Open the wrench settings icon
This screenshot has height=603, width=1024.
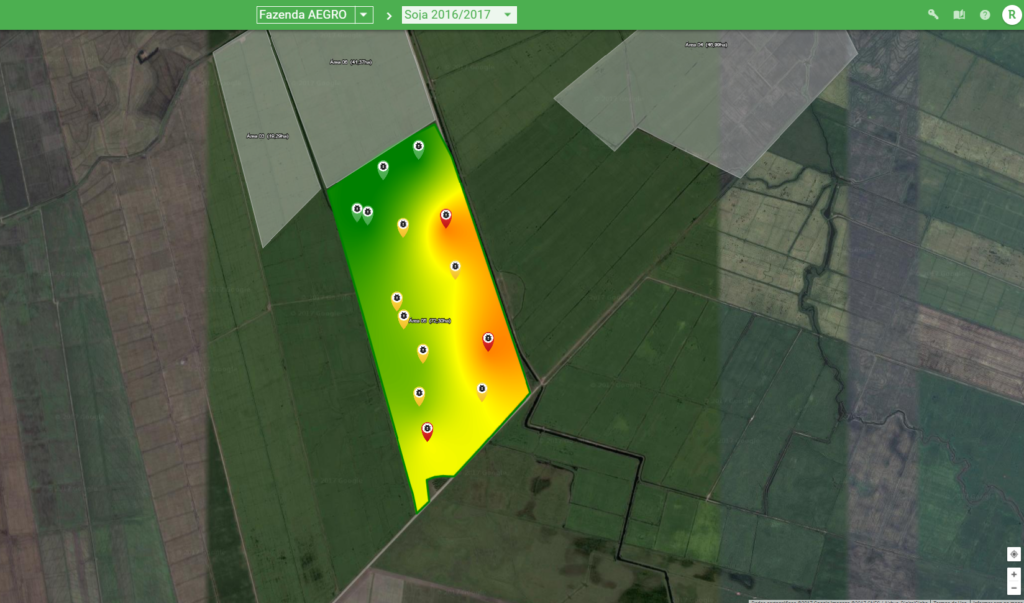pos(932,15)
